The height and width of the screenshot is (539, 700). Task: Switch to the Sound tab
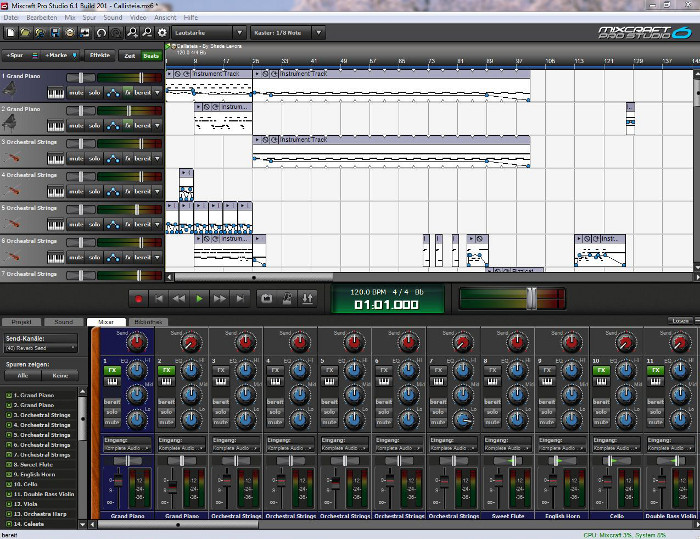[63, 322]
